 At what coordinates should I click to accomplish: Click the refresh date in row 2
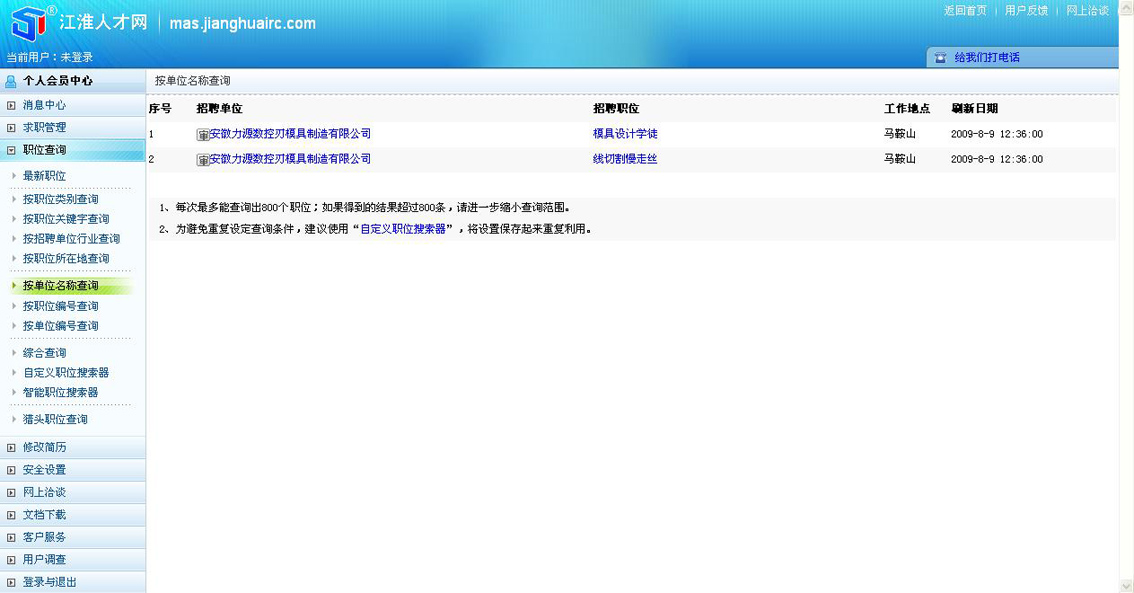997,159
